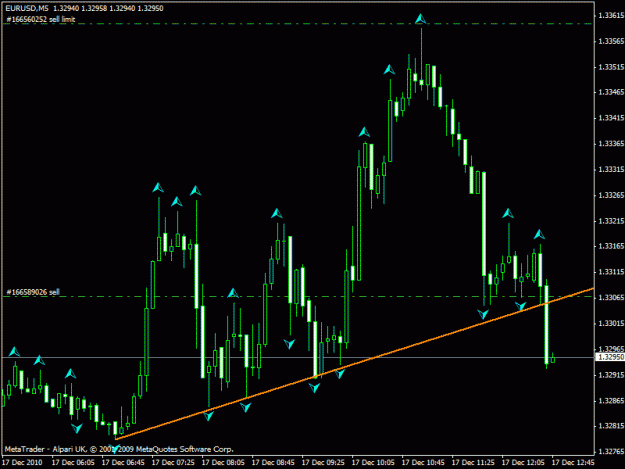625x469 pixels.
Task: Click price level 1.32815 on the axis
Action: coord(611,426)
